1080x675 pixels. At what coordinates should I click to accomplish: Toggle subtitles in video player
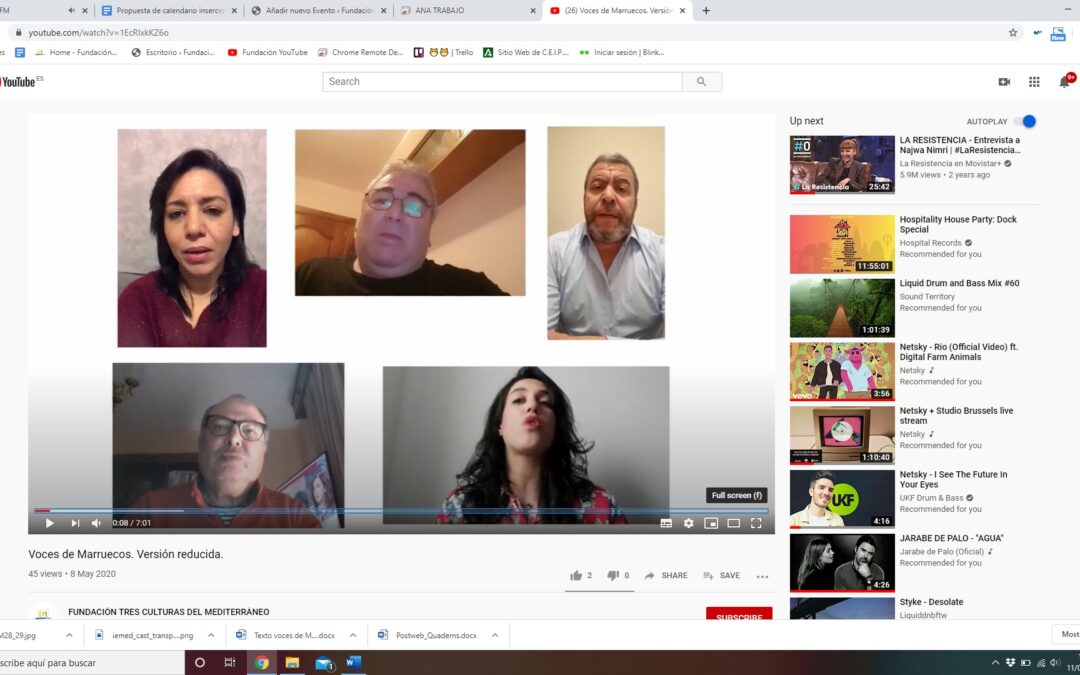point(666,523)
